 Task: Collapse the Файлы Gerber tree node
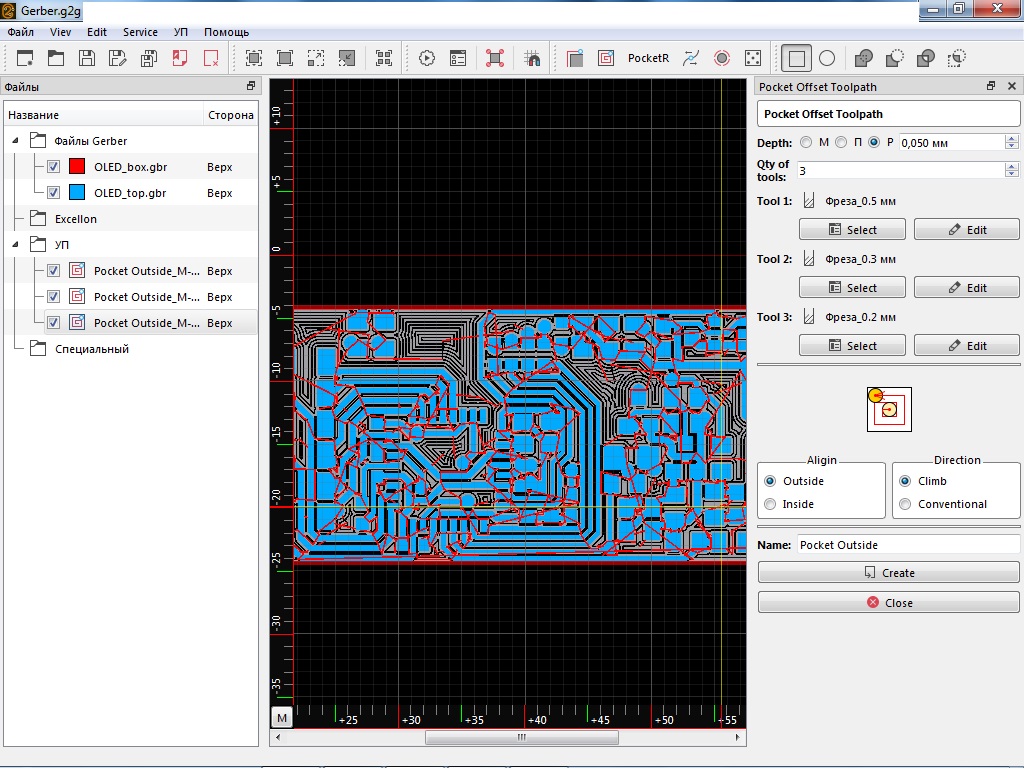pos(16,141)
